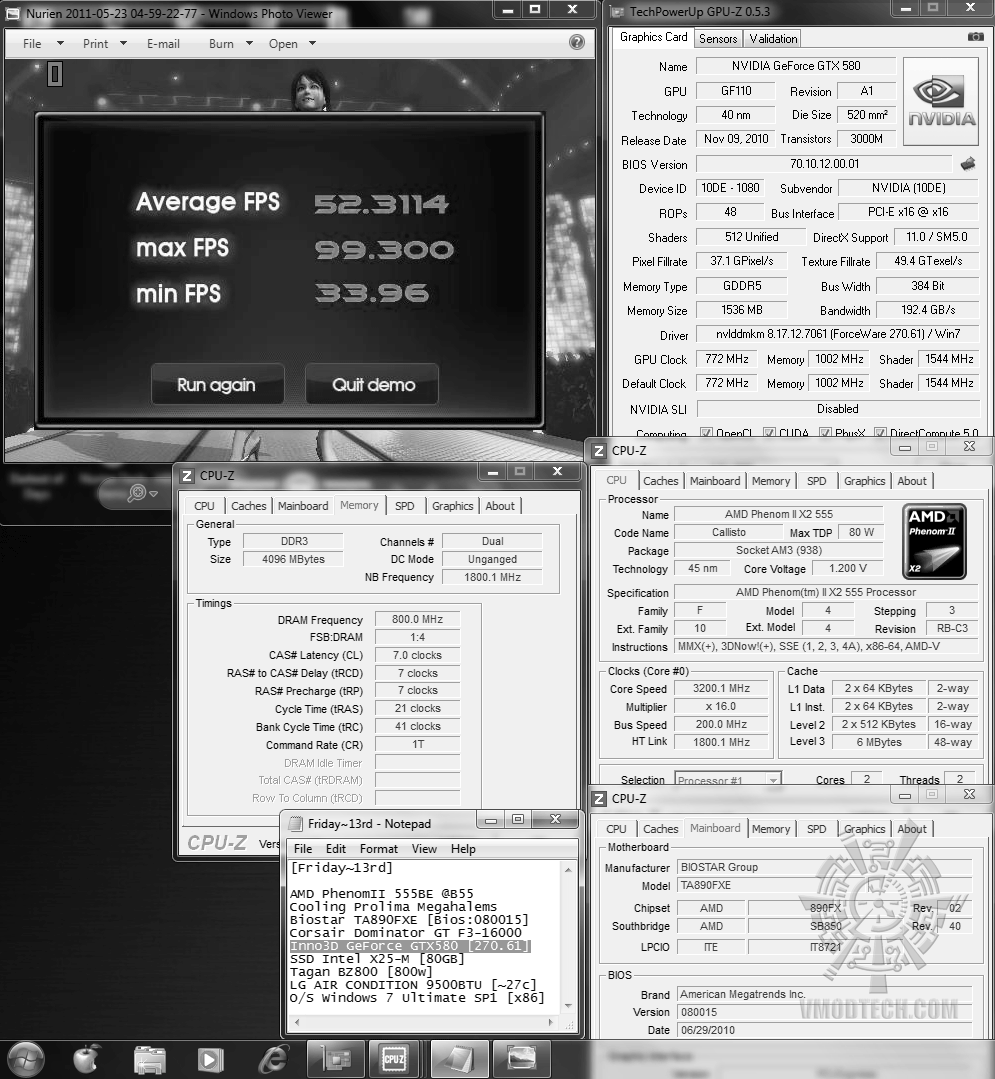Open Windows Media Player from taskbar

click(x=211, y=1060)
